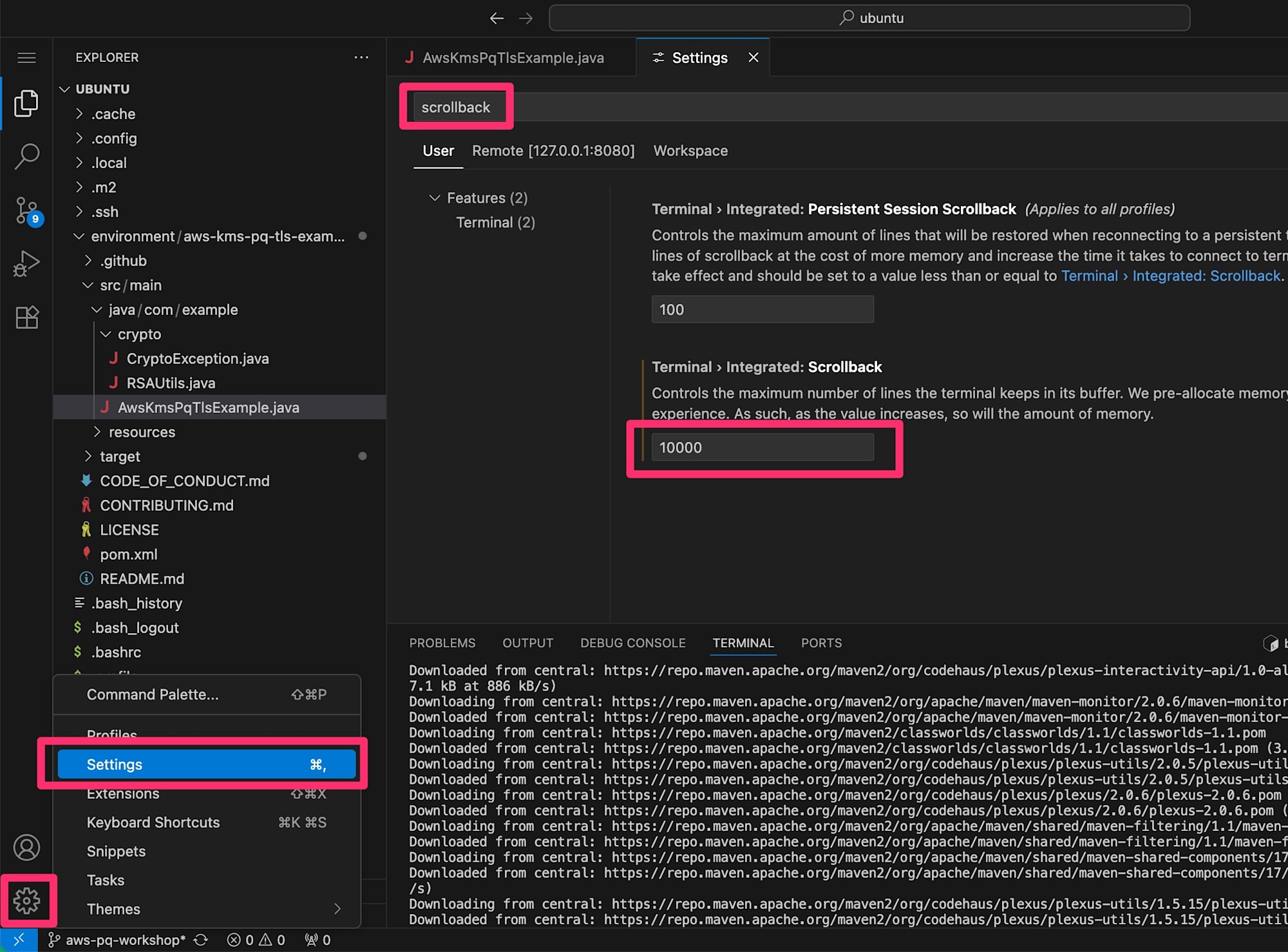Viewport: 1288px width, 952px height.
Task: Expand the .ssh folder
Action: click(x=79, y=212)
